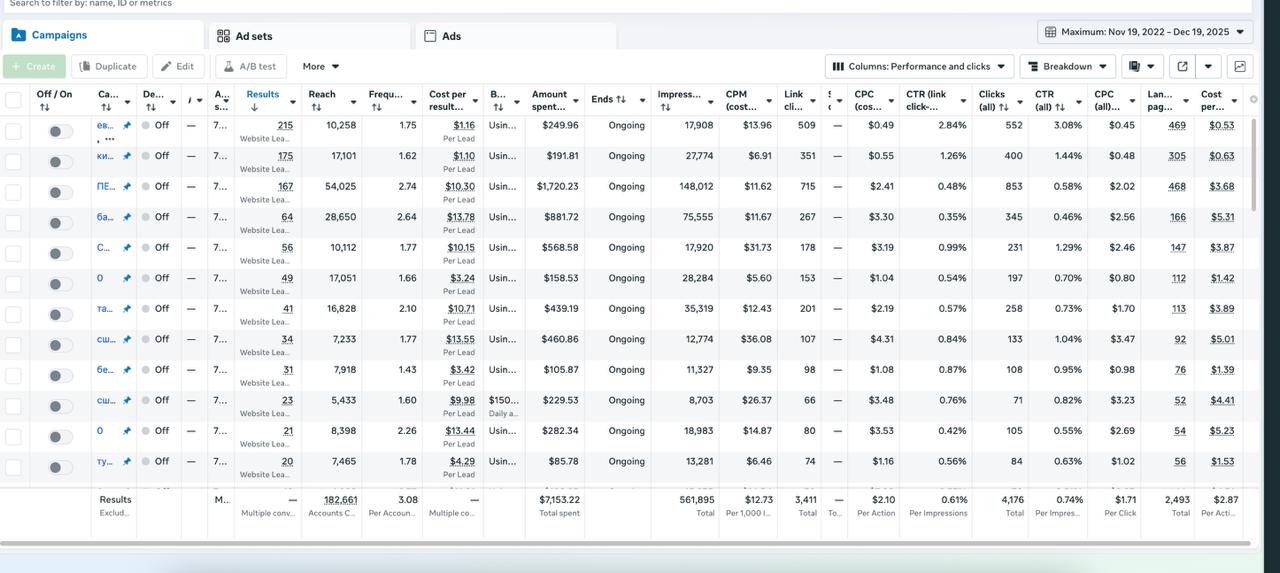This screenshot has width=1280, height=573.
Task: Click the customize columns circle icon in header
Action: (1254, 100)
